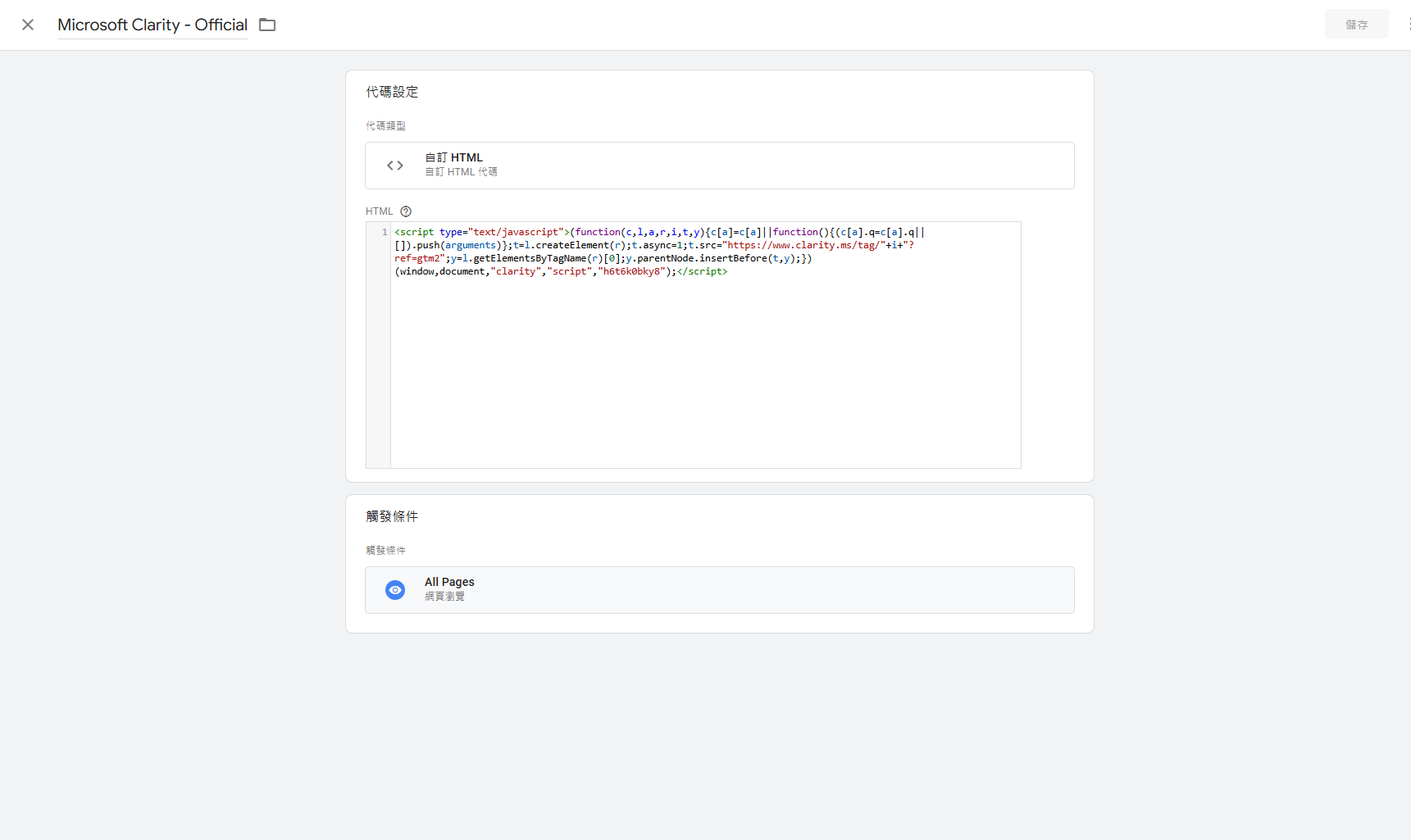Click the Microsoft Clarity - Official name field

tap(152, 25)
